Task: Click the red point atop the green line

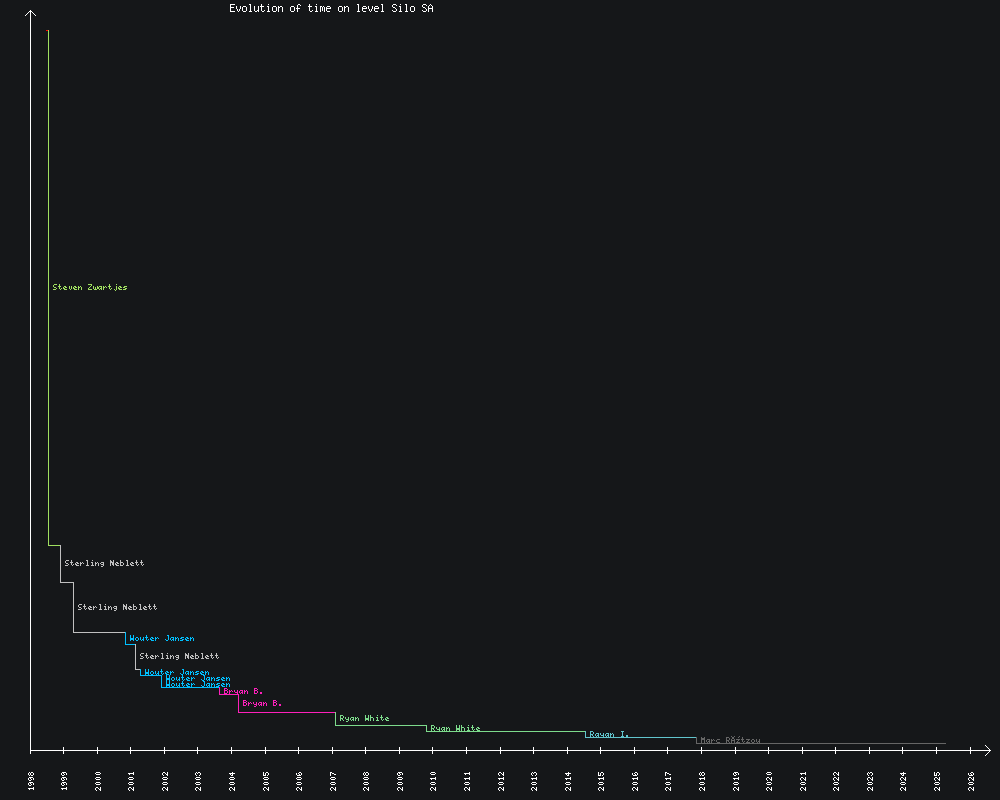Action: [x=48, y=30]
